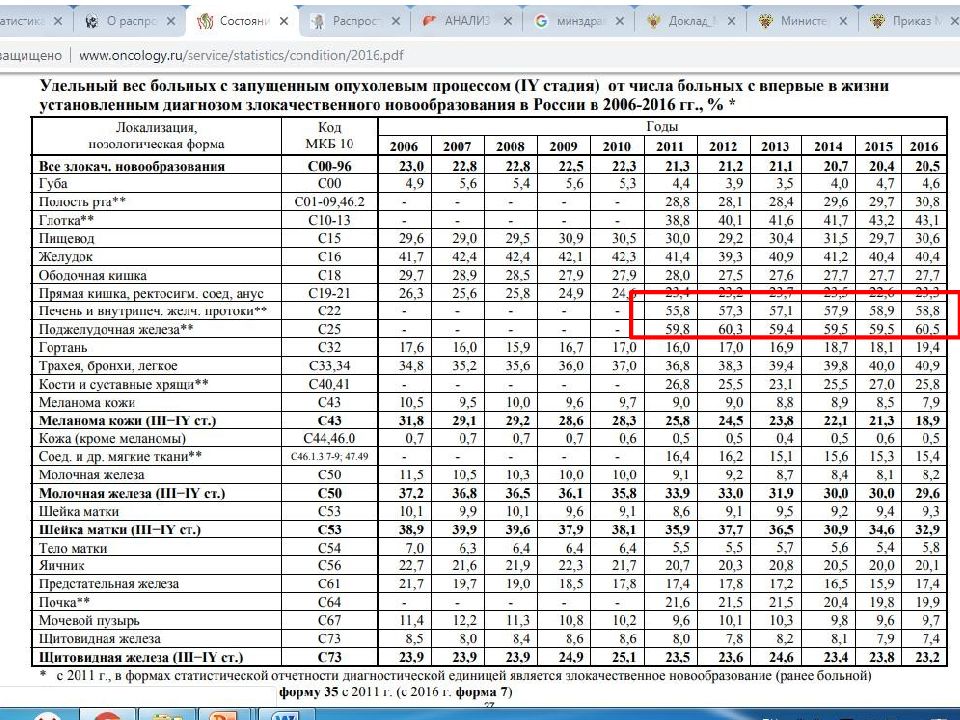Click the '2011' year column header
Viewport: 960px width, 720px height.
[x=669, y=146]
